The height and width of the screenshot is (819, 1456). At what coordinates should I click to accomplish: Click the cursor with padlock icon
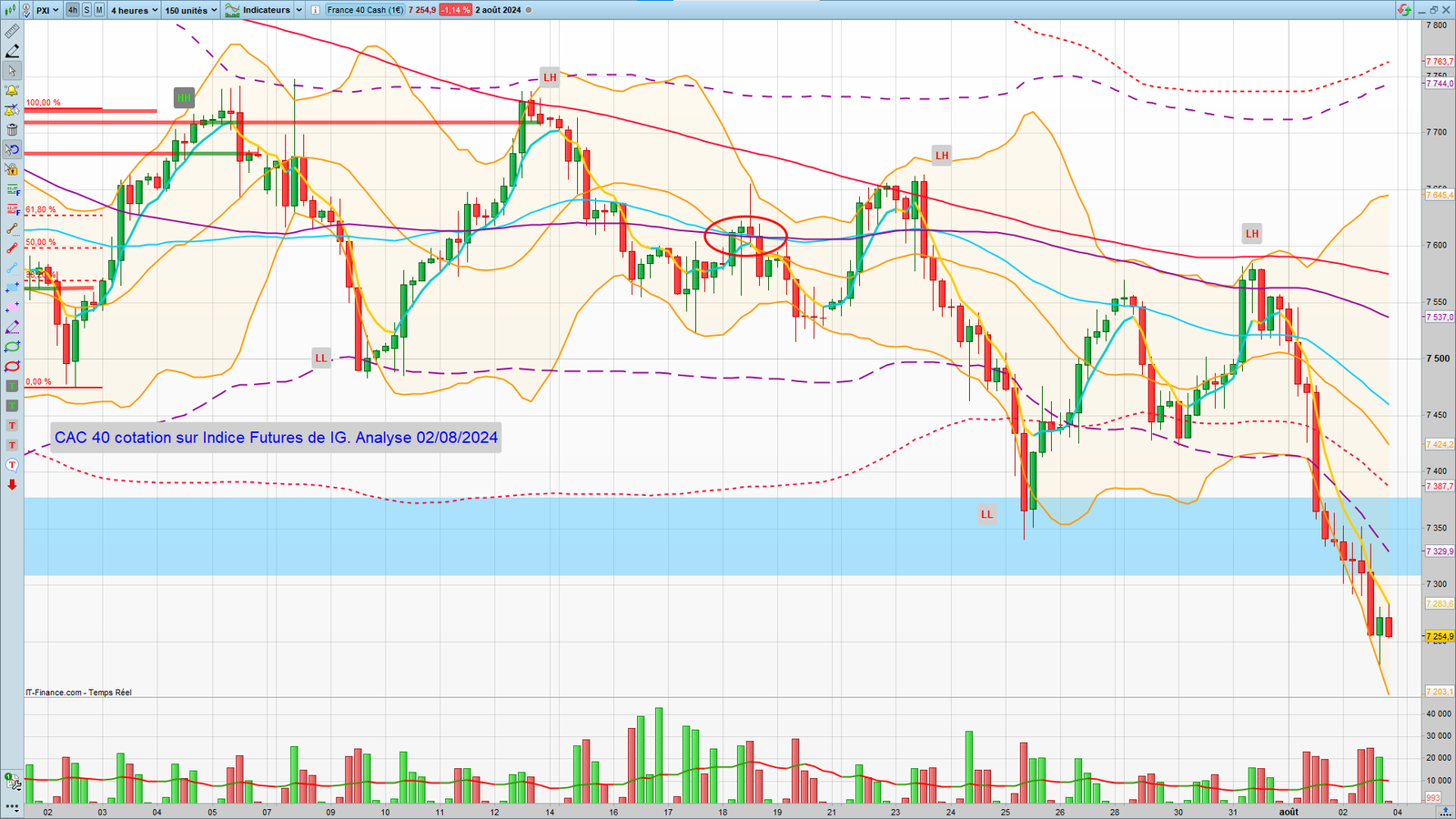(12, 169)
